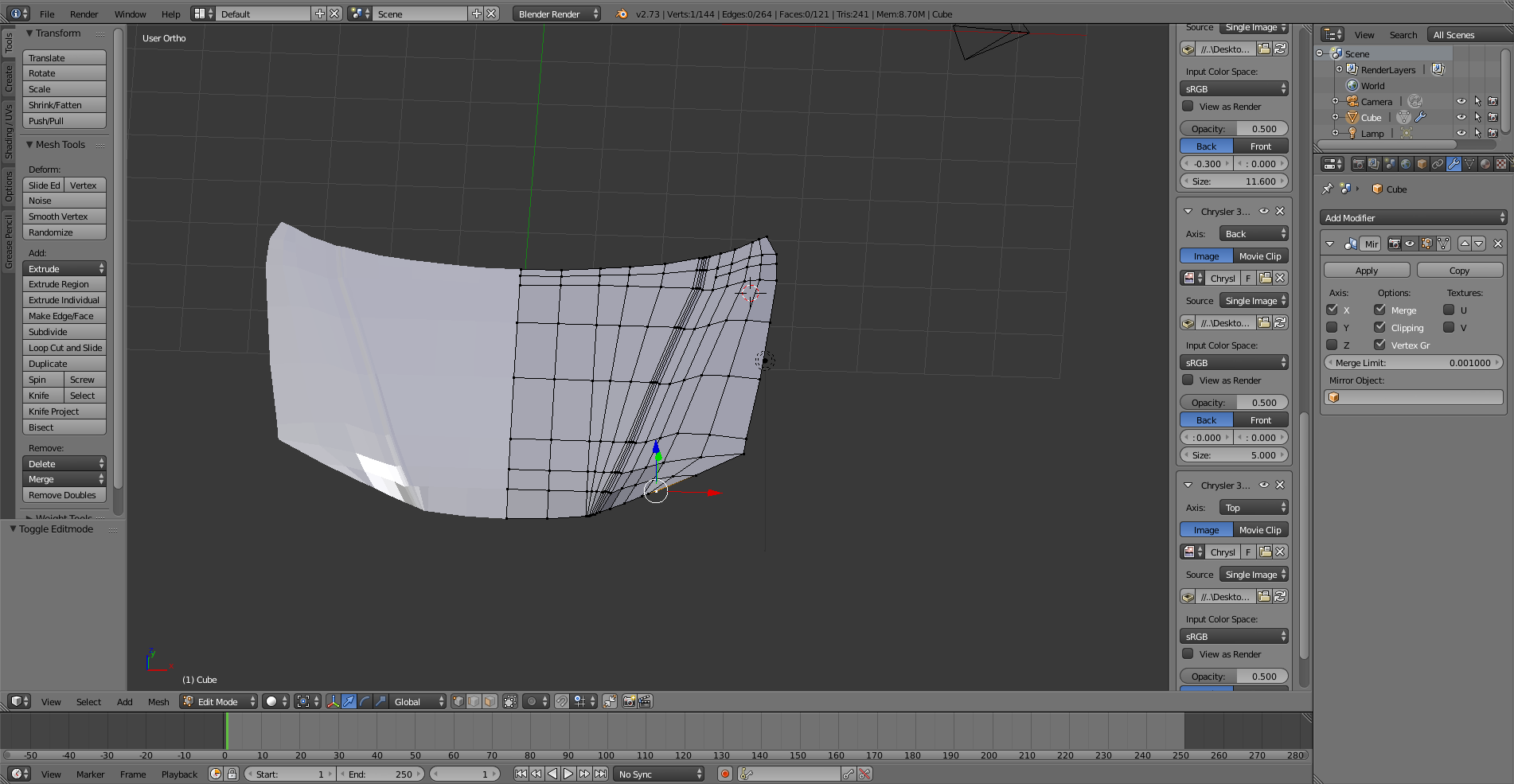Click the OpenGL render image icon
This screenshot has height=784, width=1514.
click(x=629, y=701)
